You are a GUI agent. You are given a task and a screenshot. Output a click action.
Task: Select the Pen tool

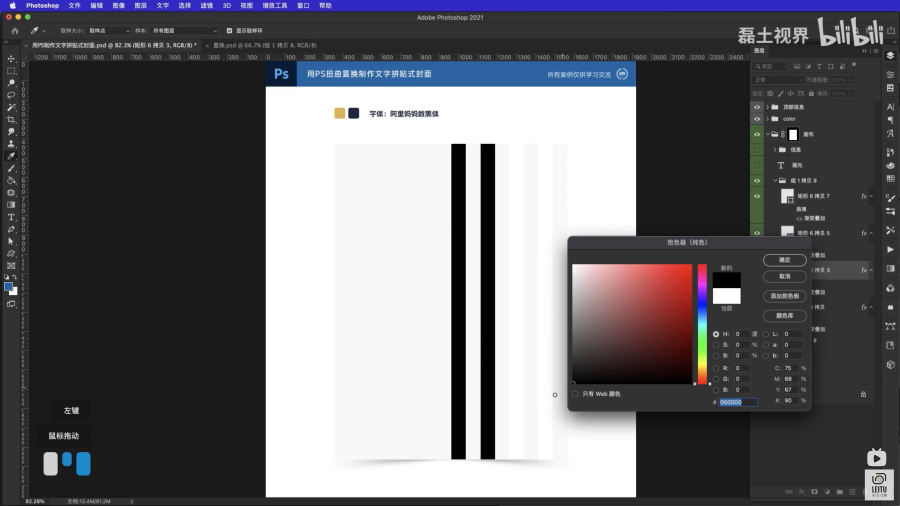pyautogui.click(x=11, y=229)
